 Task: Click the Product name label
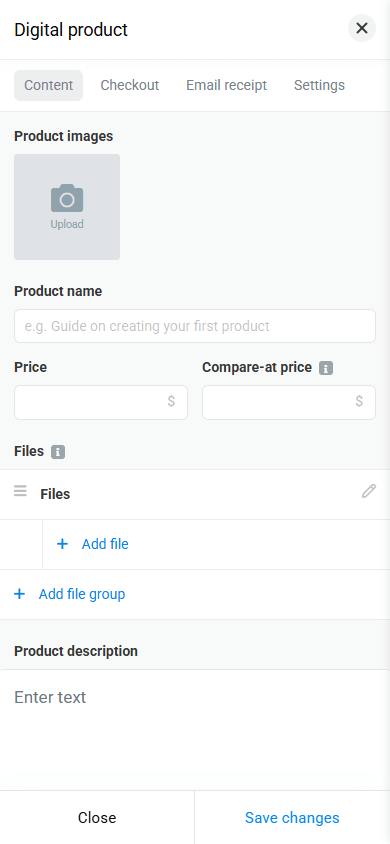tap(58, 291)
